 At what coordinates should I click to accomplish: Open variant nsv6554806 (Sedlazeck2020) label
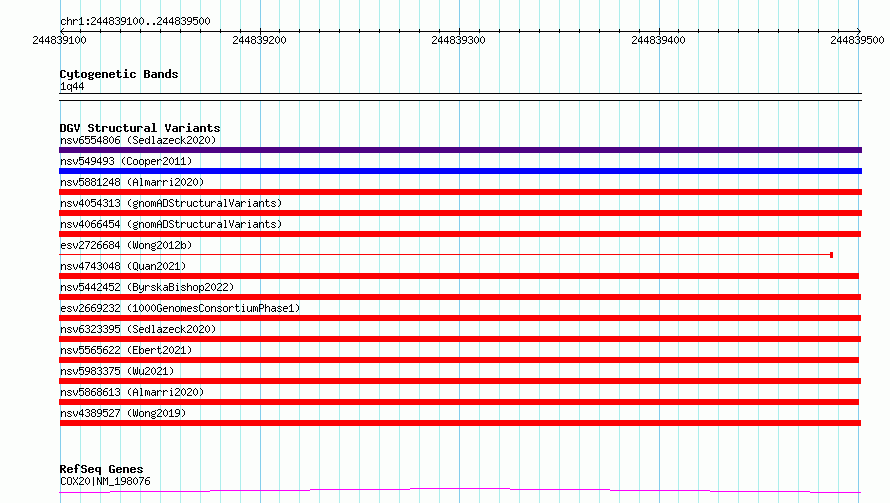138,140
